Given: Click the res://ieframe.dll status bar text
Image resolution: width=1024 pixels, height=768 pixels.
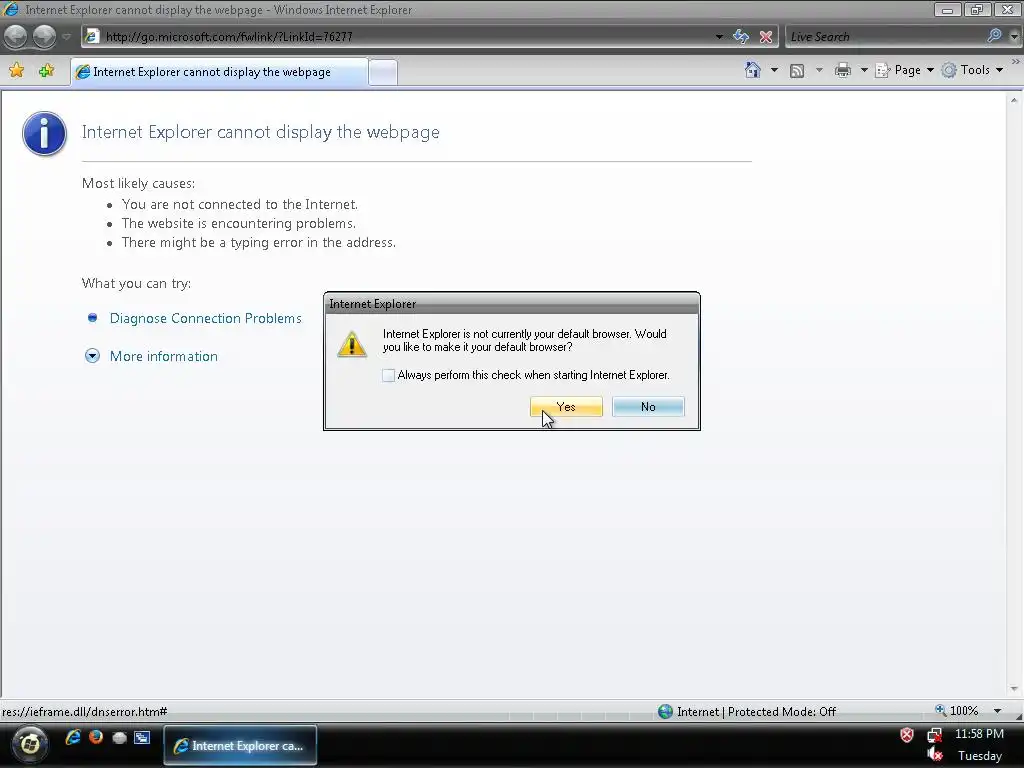Looking at the screenshot, I should point(85,712).
